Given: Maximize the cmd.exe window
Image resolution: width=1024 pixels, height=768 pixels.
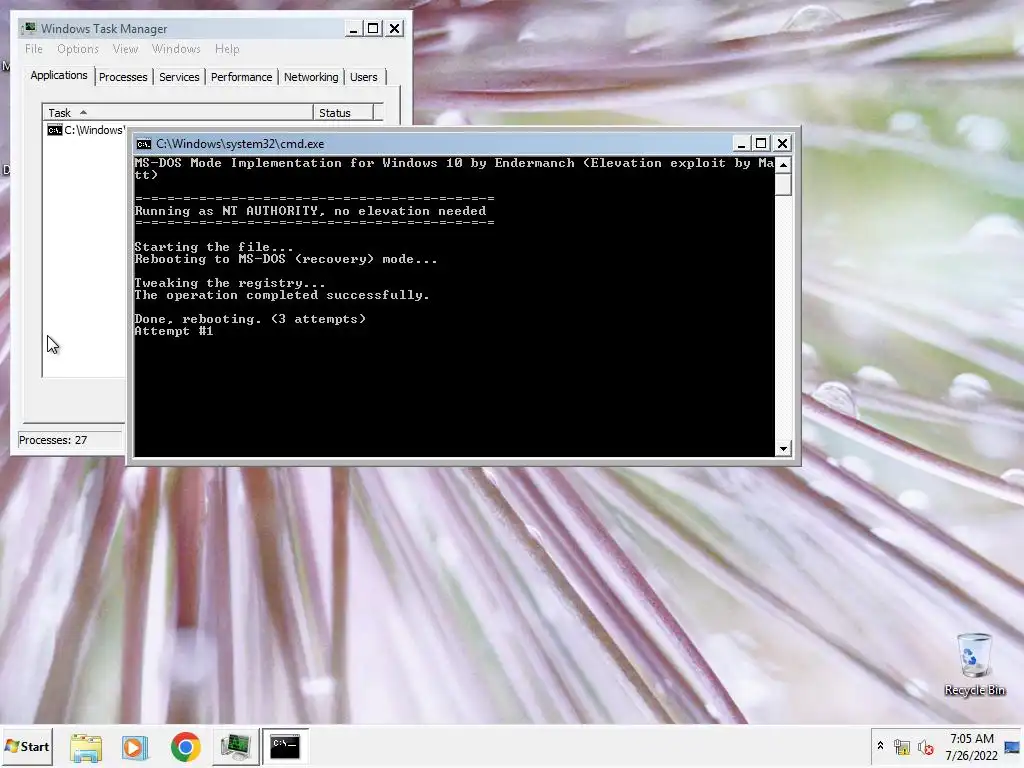Looking at the screenshot, I should click(x=761, y=143).
